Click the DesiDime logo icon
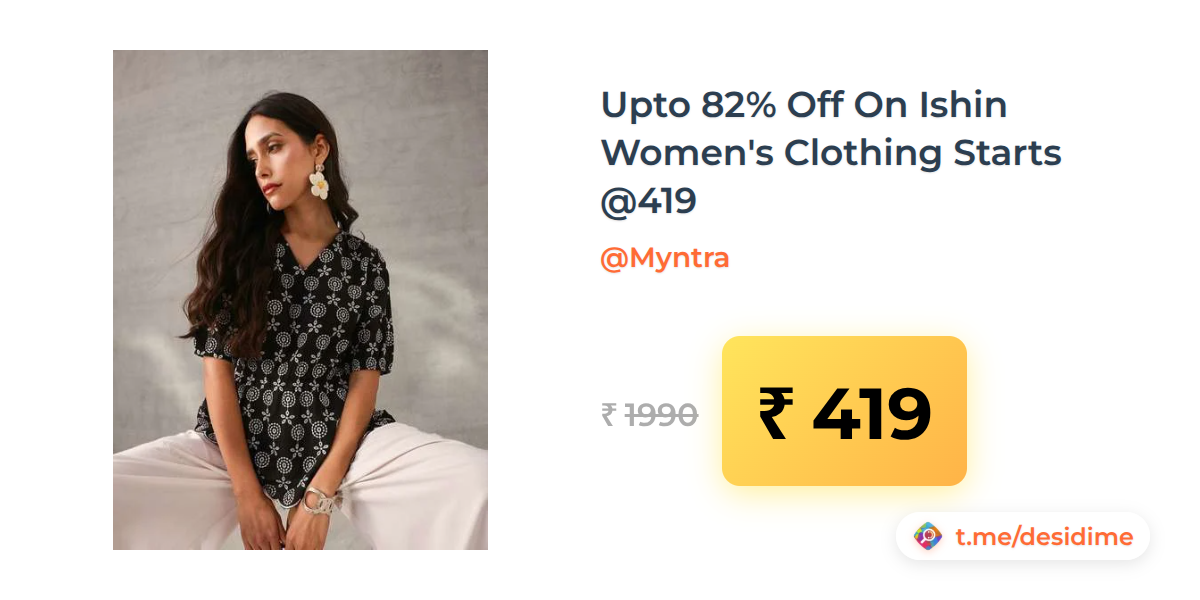Screen dimensions: 1200x600 (928, 537)
